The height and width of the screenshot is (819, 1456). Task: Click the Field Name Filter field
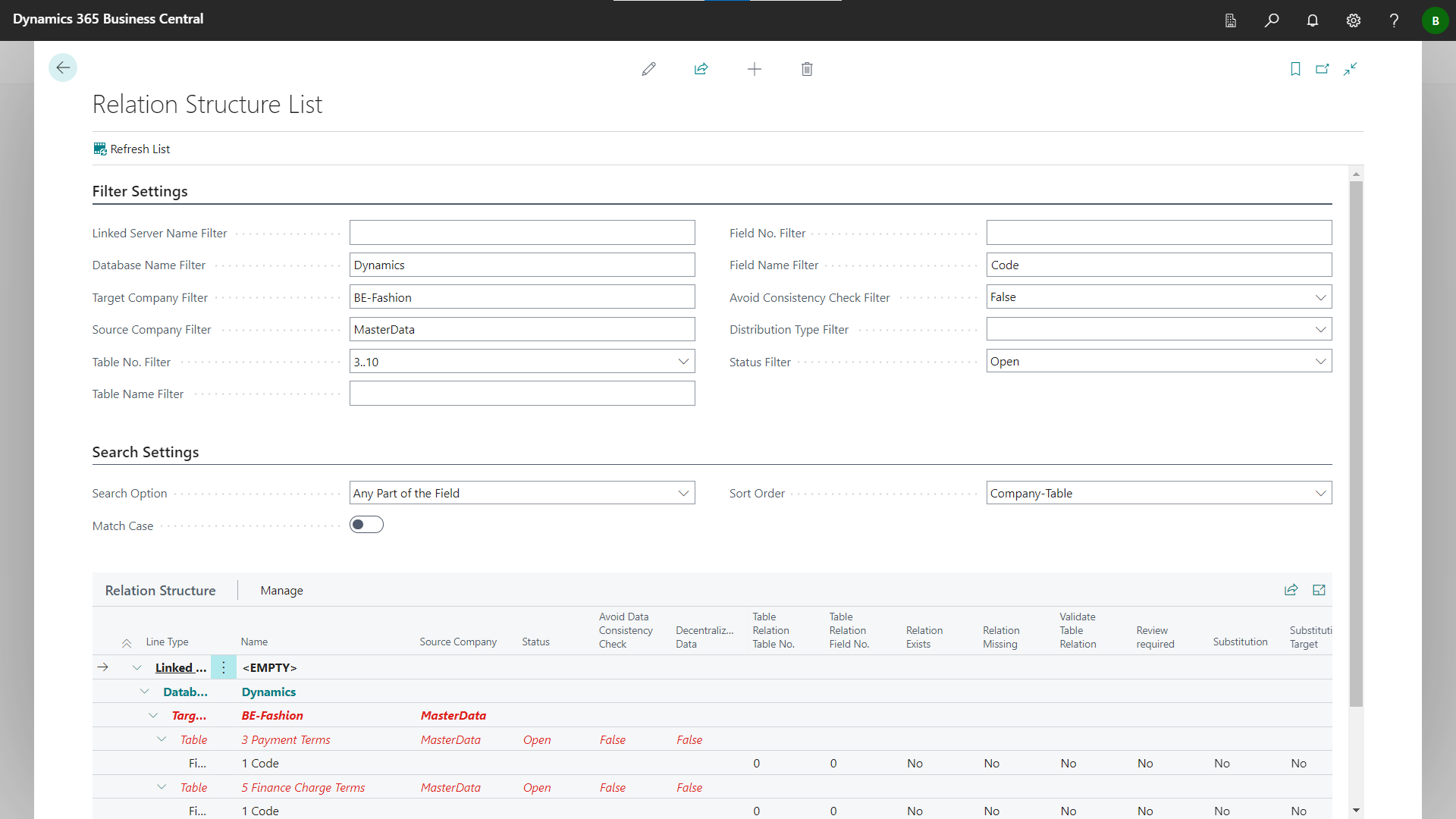pos(1159,265)
